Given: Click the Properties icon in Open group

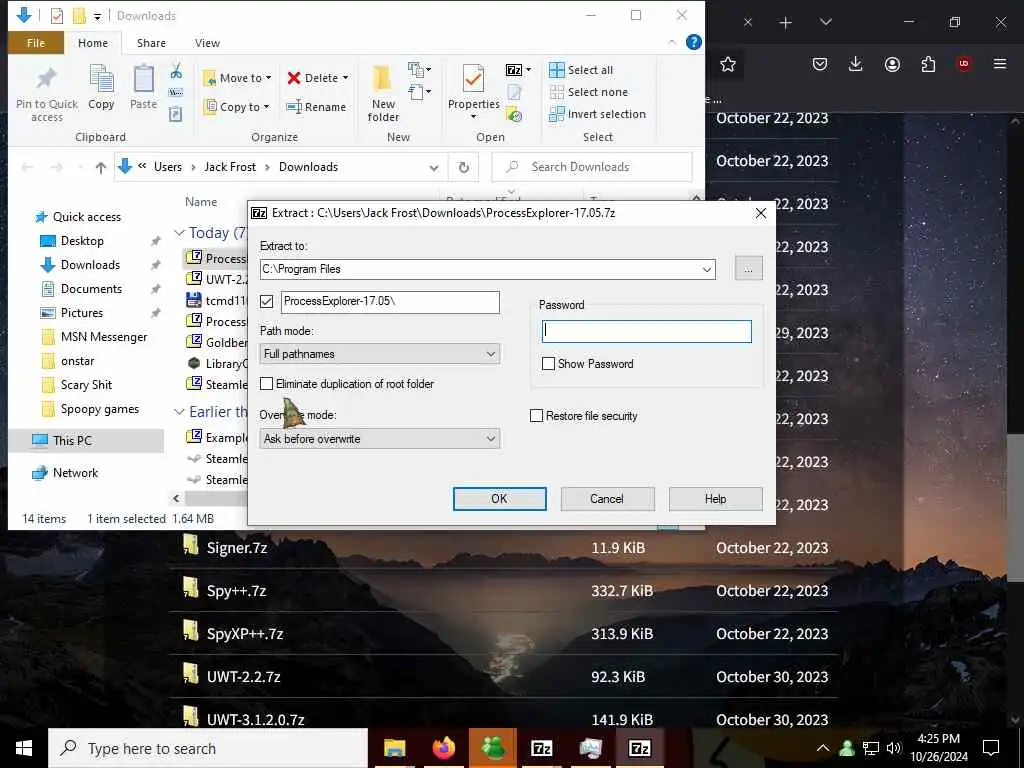Looking at the screenshot, I should click(x=473, y=80).
